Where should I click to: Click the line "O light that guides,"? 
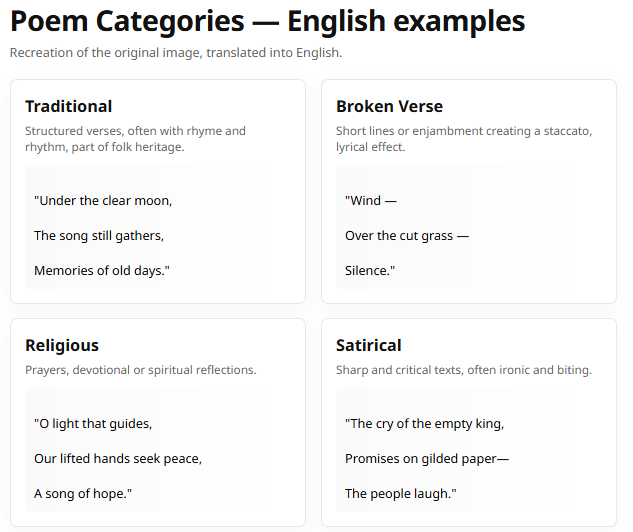tap(93, 423)
